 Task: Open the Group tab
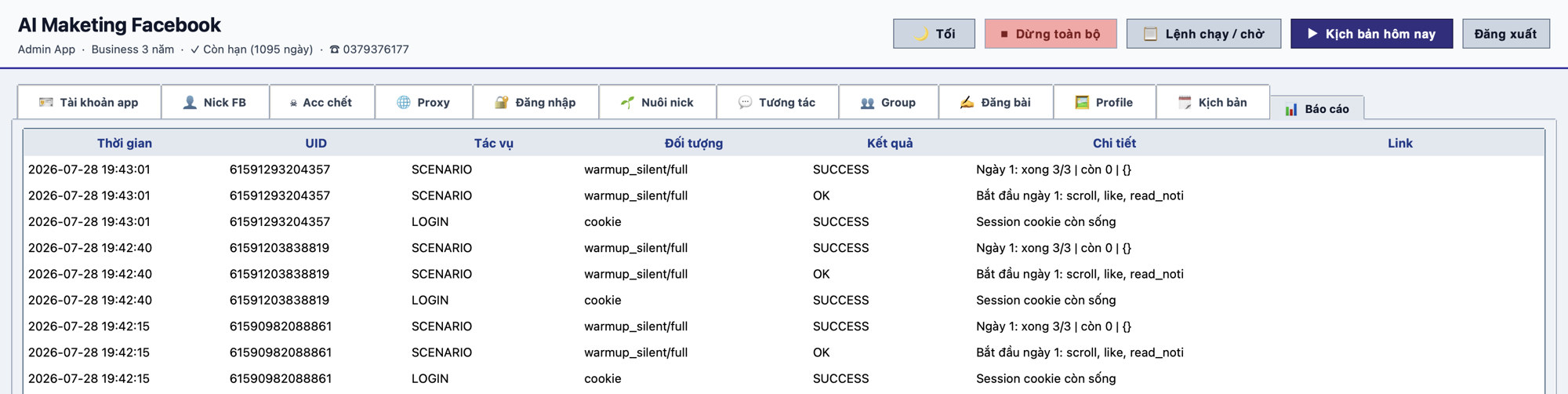coord(888,102)
